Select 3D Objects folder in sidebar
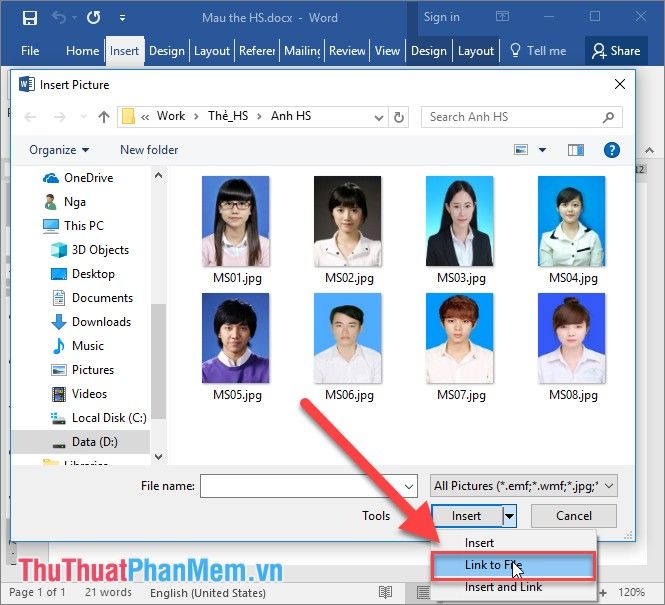 coord(100,250)
